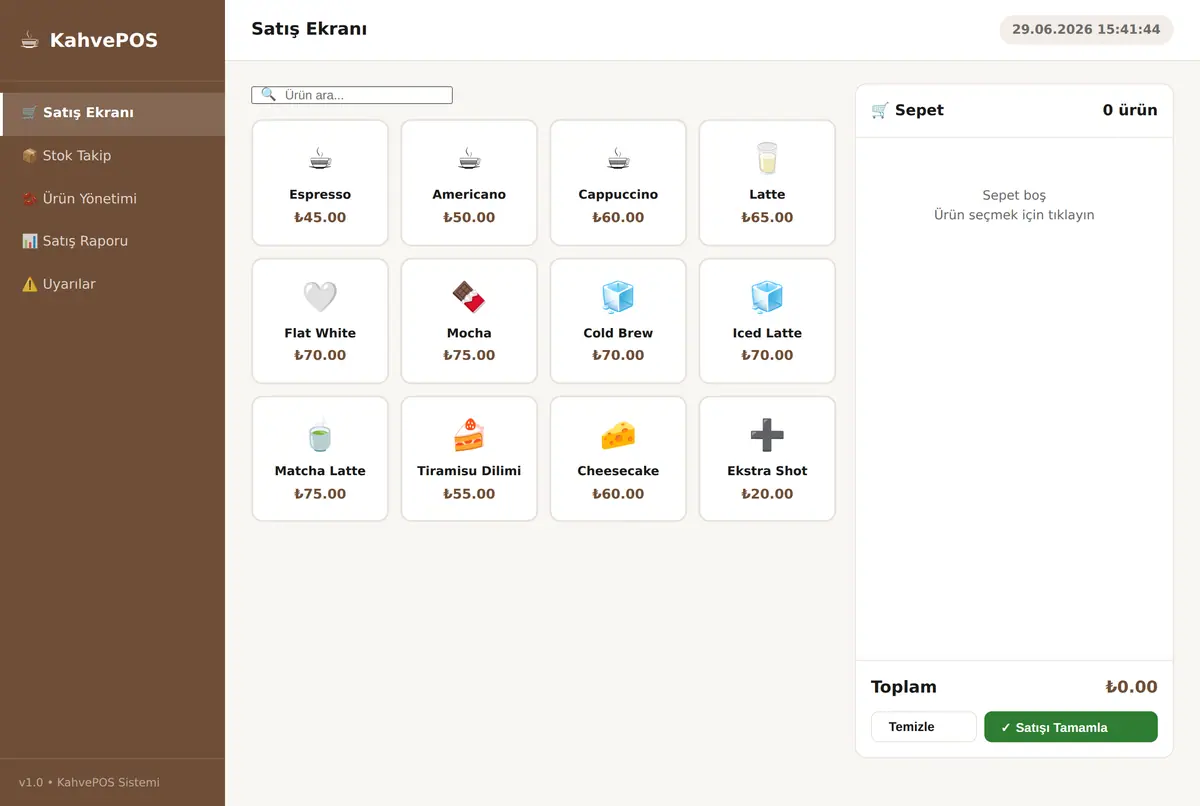The height and width of the screenshot is (806, 1200).
Task: Click the Tiramisu Dilimi cake slice icon
Action: pos(469,435)
